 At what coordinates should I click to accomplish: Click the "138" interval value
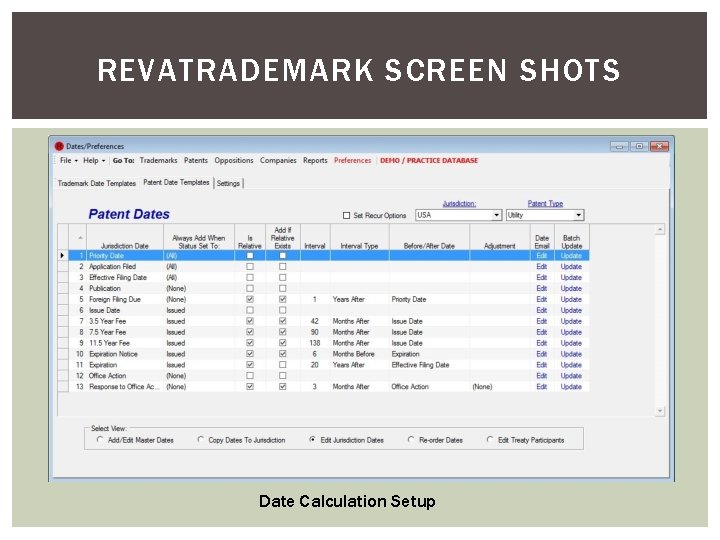click(315, 343)
